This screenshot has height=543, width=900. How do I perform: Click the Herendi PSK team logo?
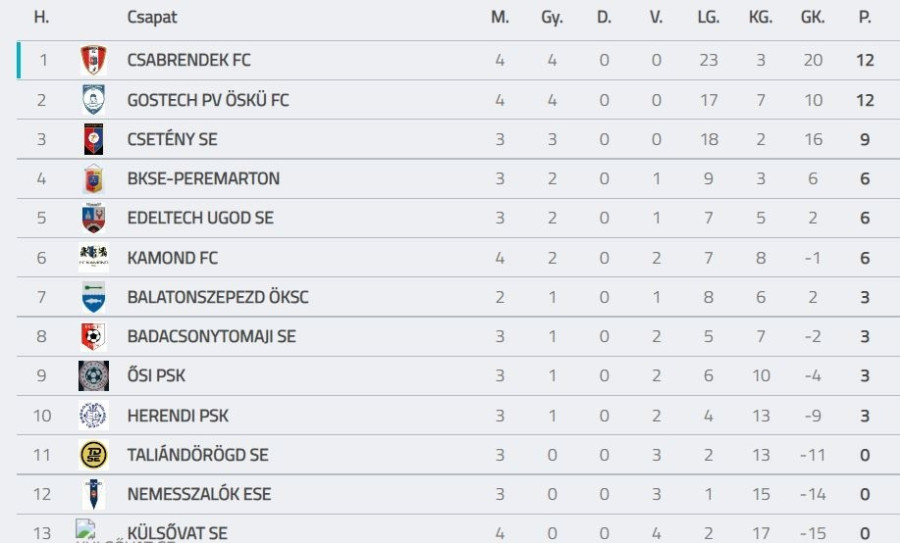pyautogui.click(x=93, y=415)
